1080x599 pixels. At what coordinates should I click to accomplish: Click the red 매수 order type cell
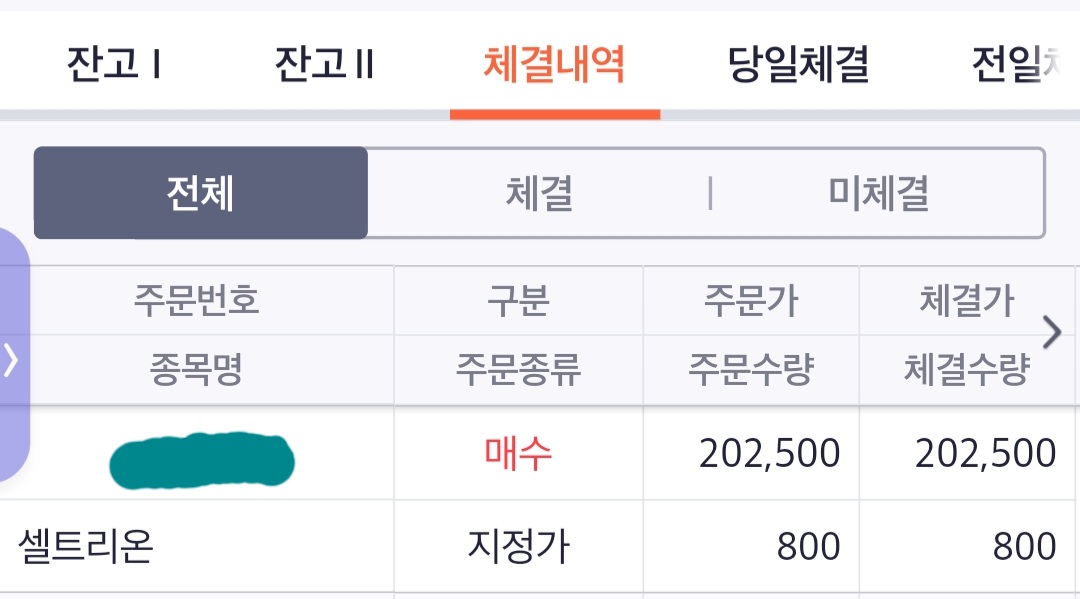(518, 453)
